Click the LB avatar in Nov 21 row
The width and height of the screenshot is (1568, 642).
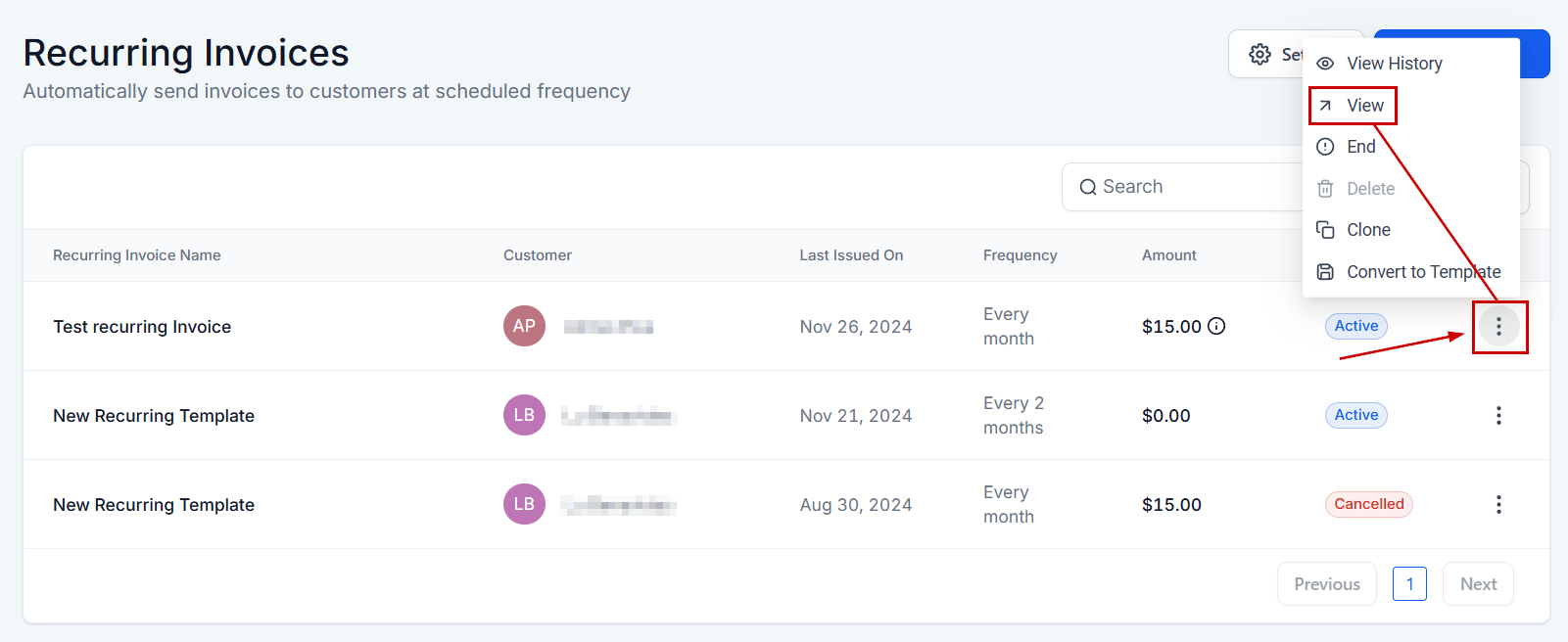pos(524,415)
